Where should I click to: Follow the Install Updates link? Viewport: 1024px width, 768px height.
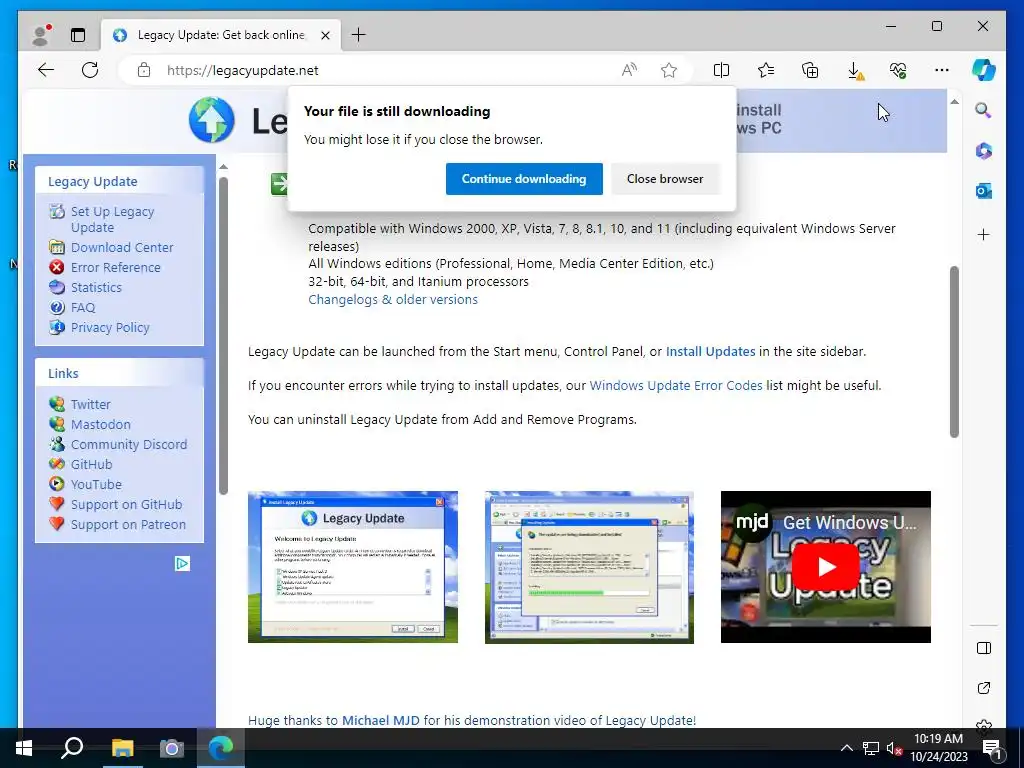pos(711,351)
